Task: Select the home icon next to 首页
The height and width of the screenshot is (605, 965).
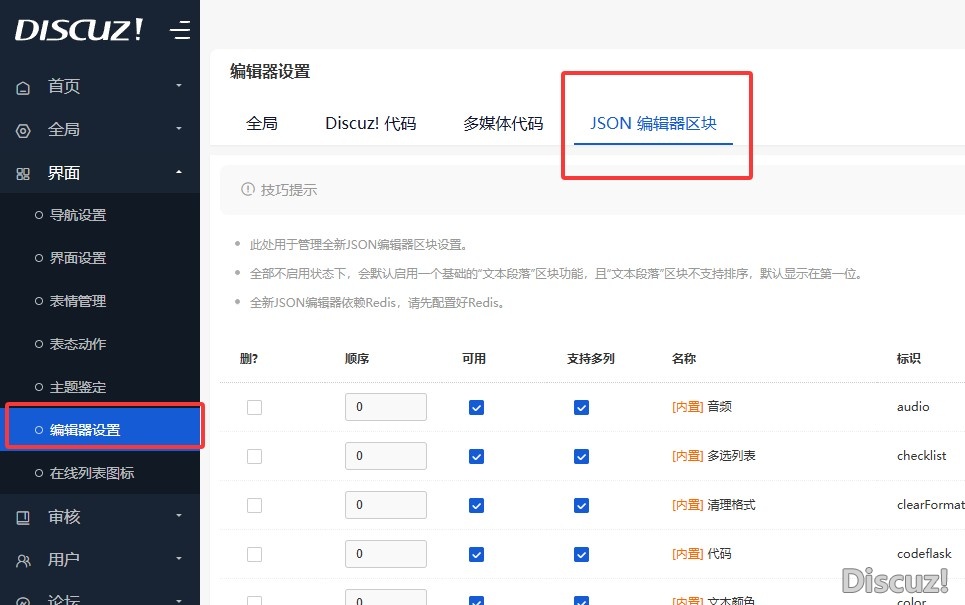Action: 22,87
